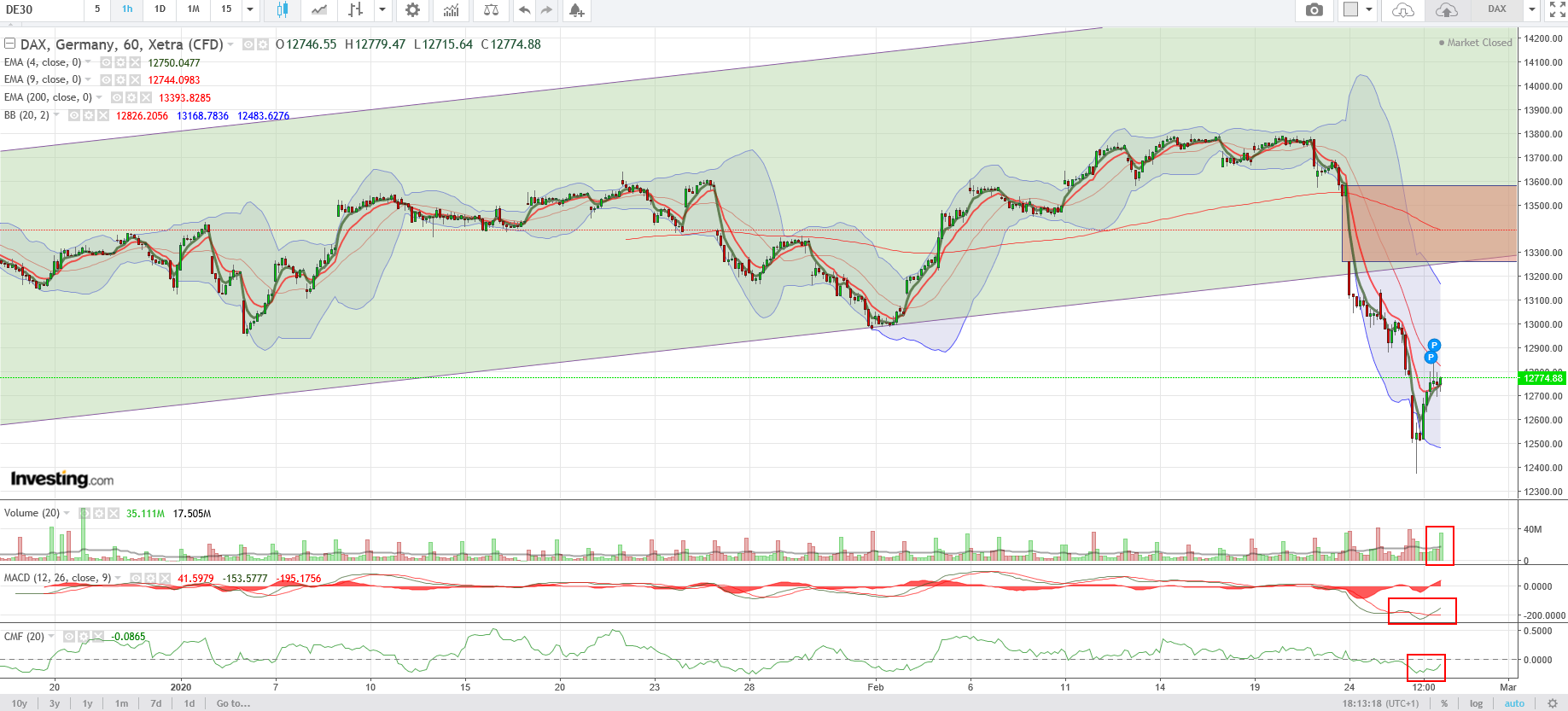Expand the EMA (4, close, 0) options arrow
The image size is (1568, 711).
[88, 62]
